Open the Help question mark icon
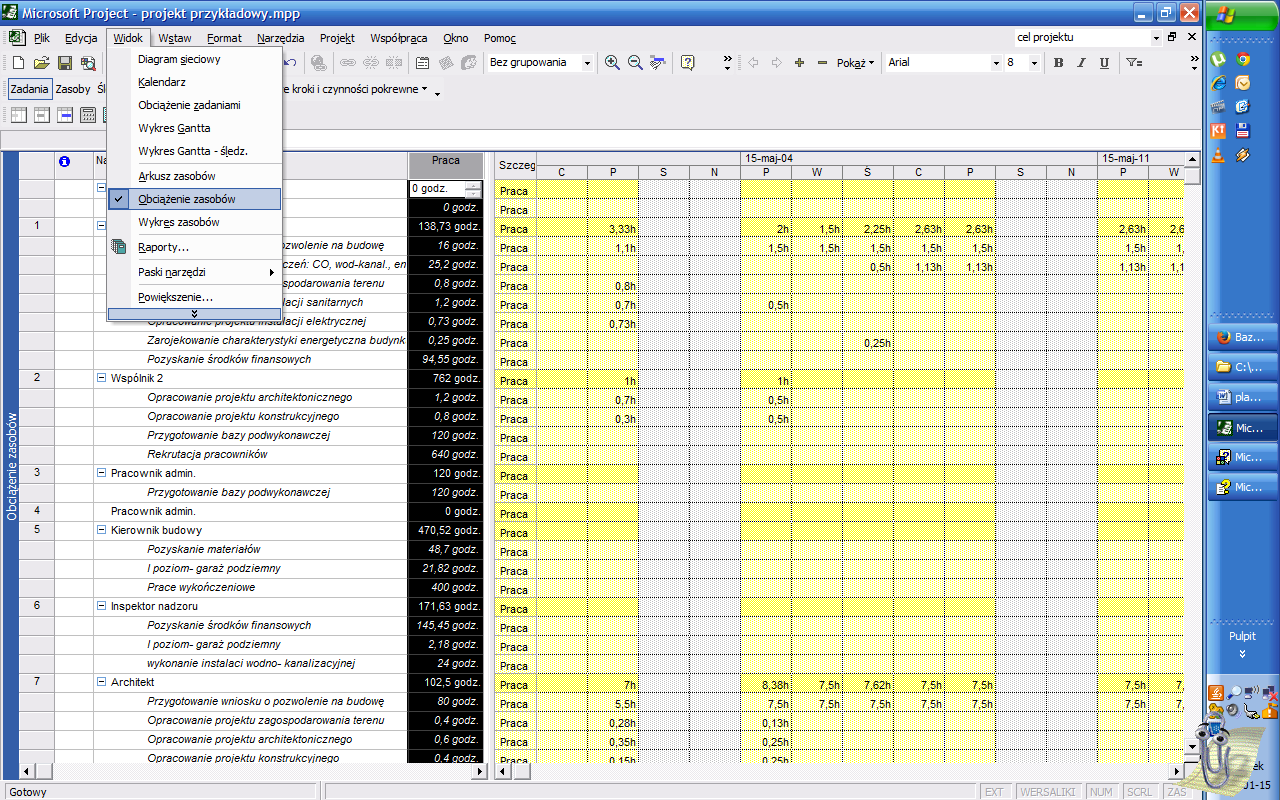Viewport: 1280px width, 800px height. tap(688, 63)
